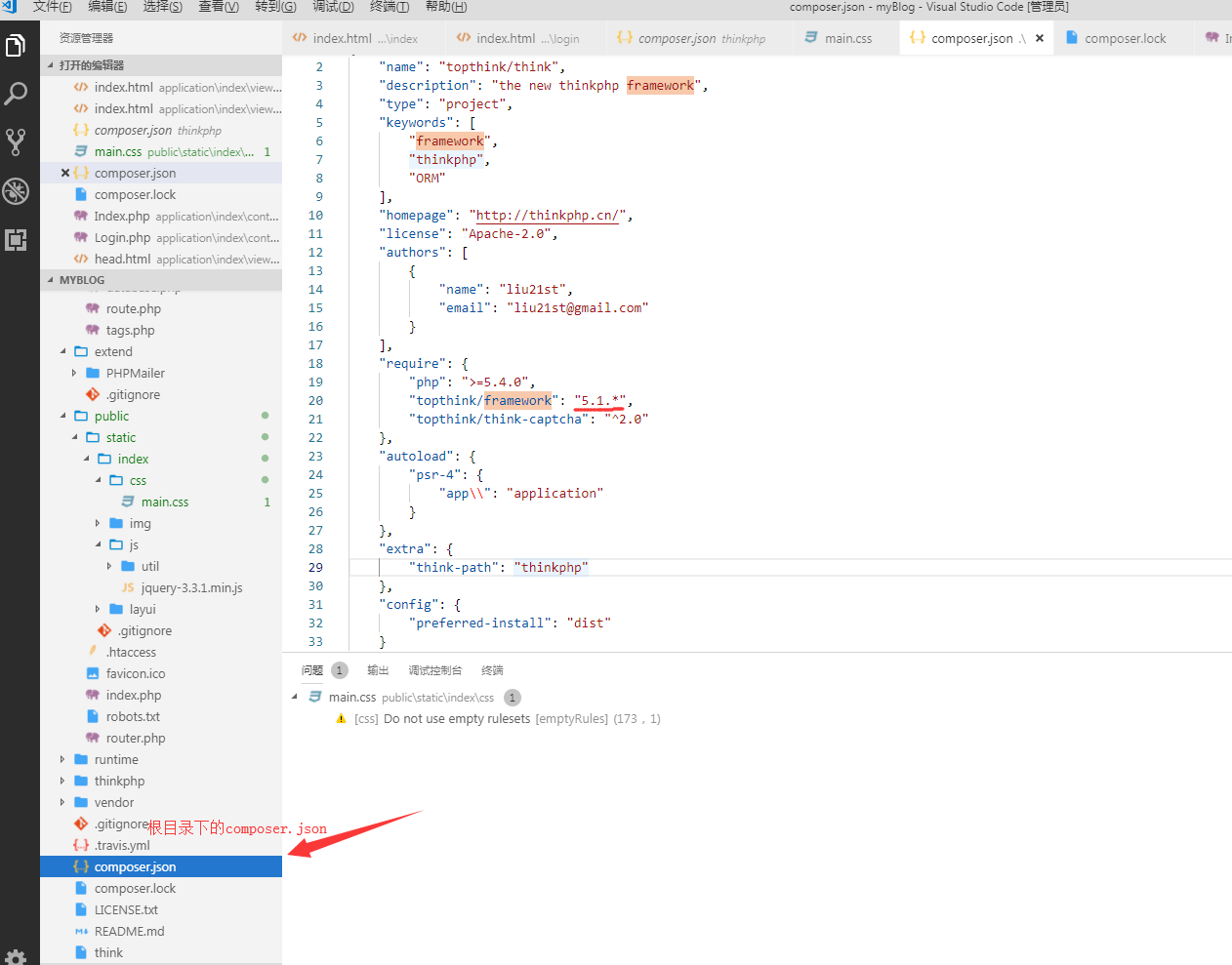Image resolution: width=1232 pixels, height=965 pixels.
Task: Close the active composer.json editor tab
Action: pyautogui.click(x=1040, y=38)
